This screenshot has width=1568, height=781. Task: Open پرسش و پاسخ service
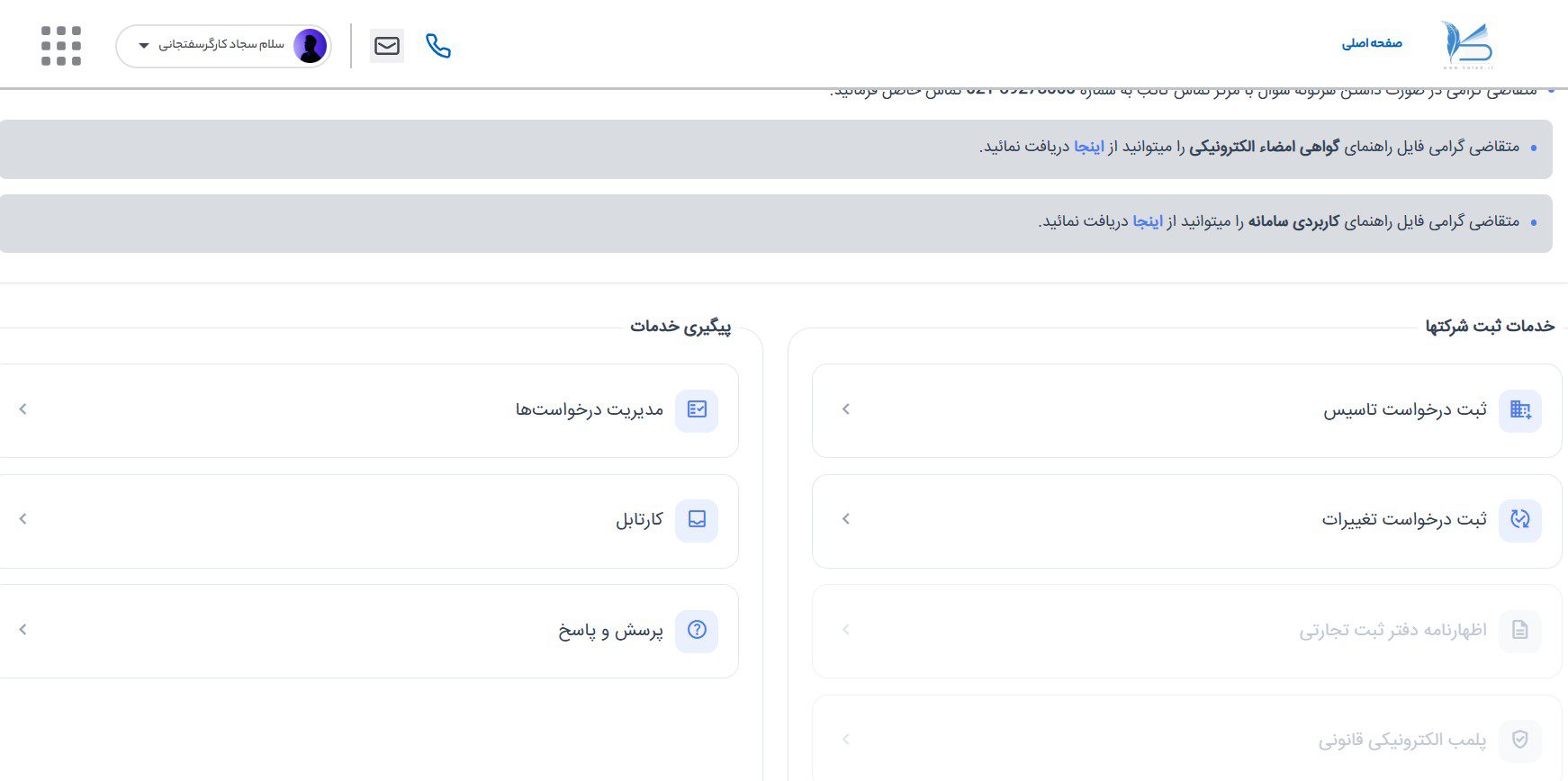point(369,631)
